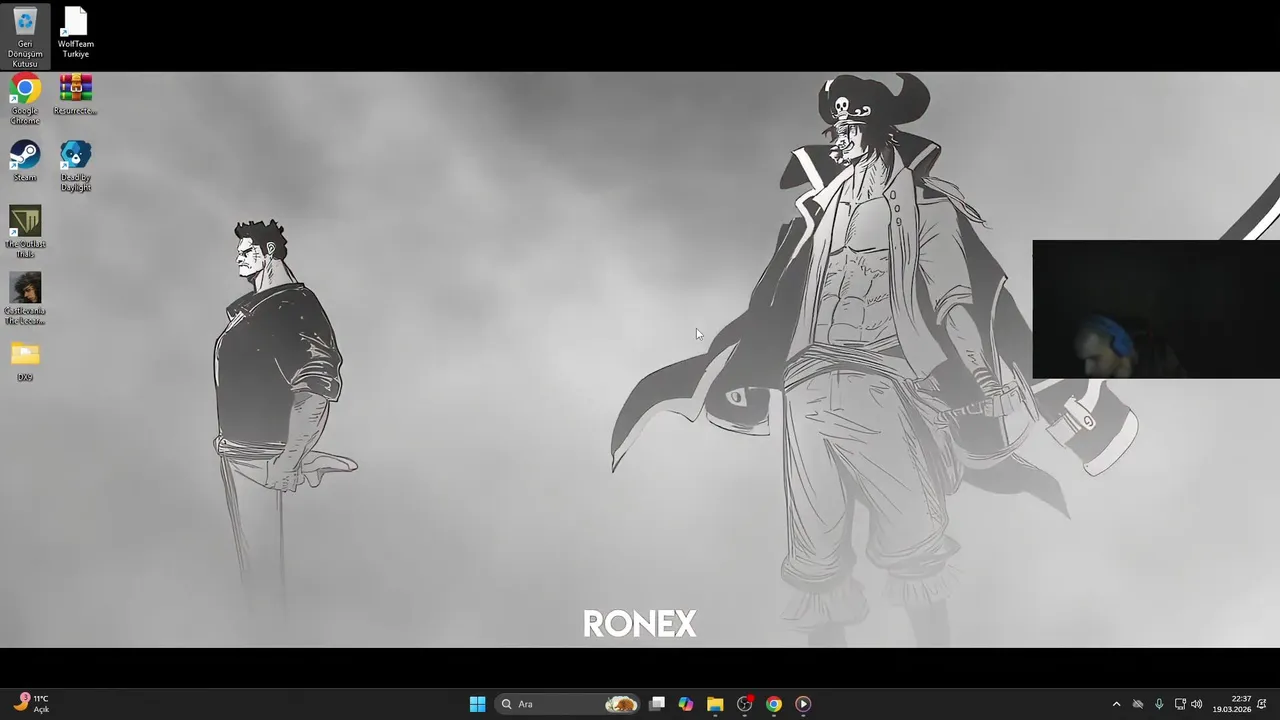Viewport: 1280px width, 720px height.
Task: Select The Outlast Trials shortcut
Action: click(25, 232)
